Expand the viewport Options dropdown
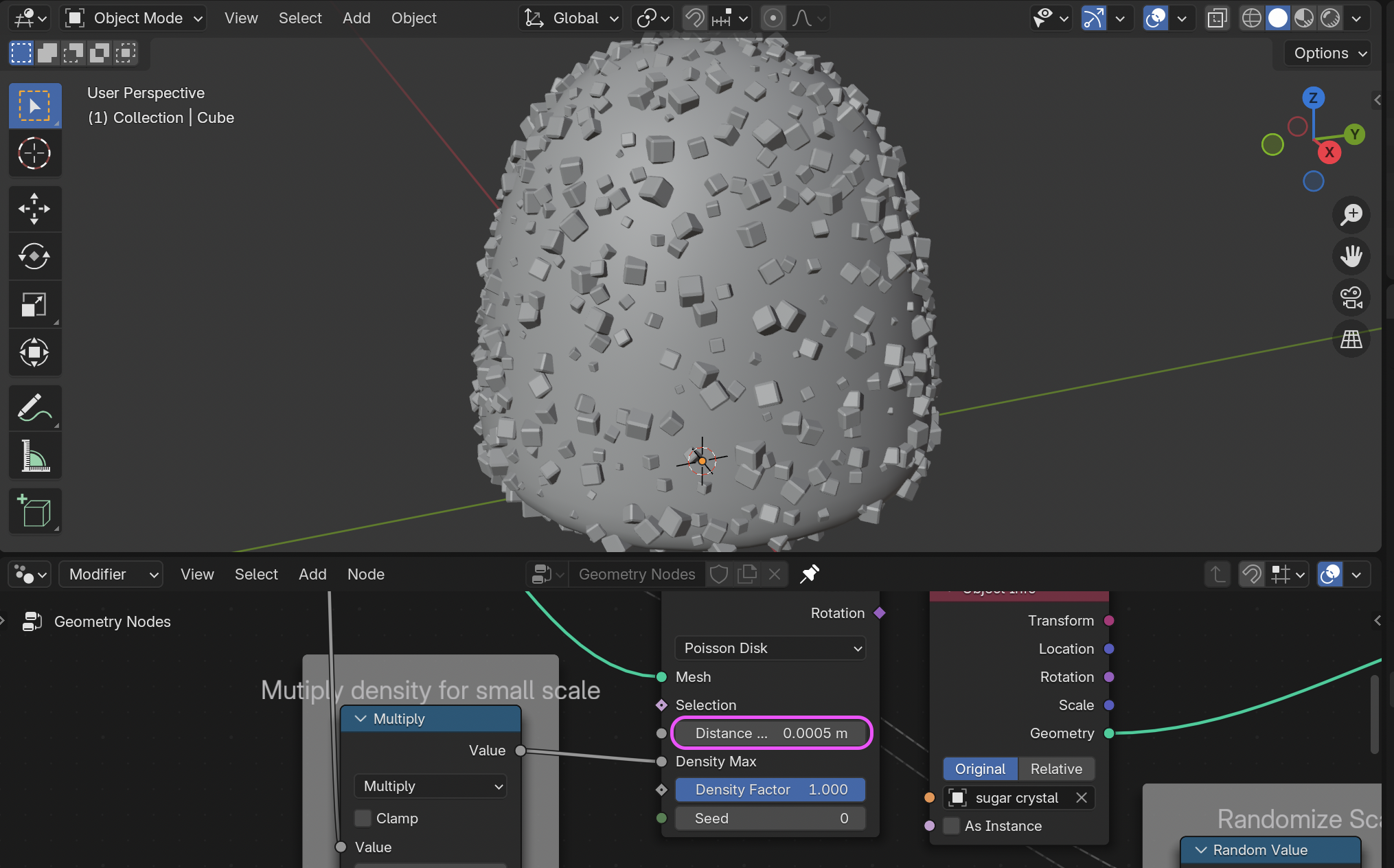The width and height of the screenshot is (1394, 868). tap(1328, 53)
